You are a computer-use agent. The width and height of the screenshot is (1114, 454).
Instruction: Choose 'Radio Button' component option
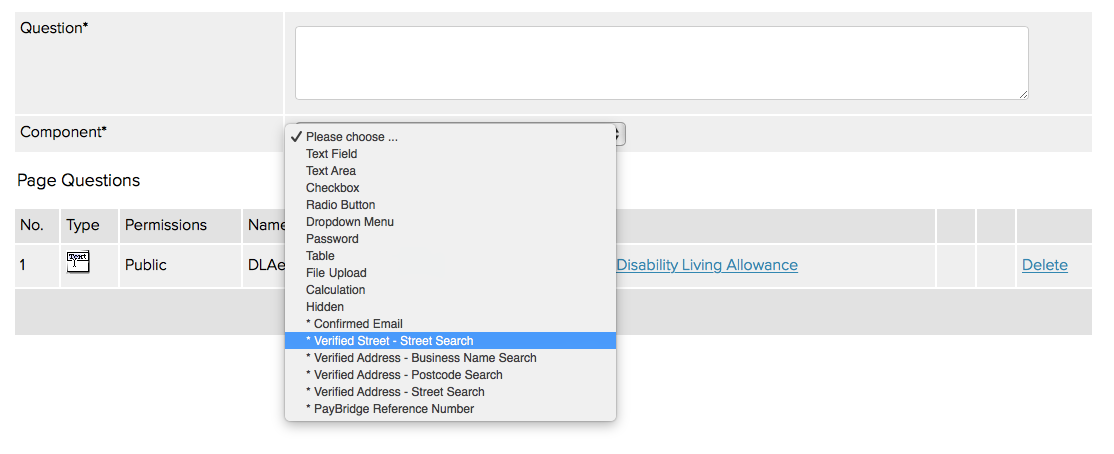(x=340, y=205)
